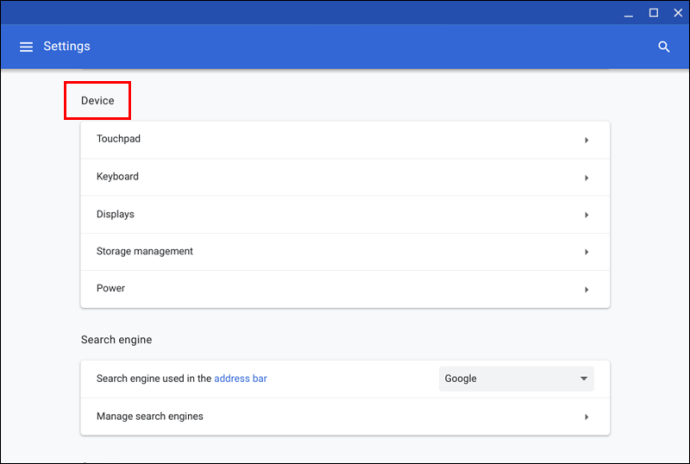Minimize the Settings window

[628, 14]
